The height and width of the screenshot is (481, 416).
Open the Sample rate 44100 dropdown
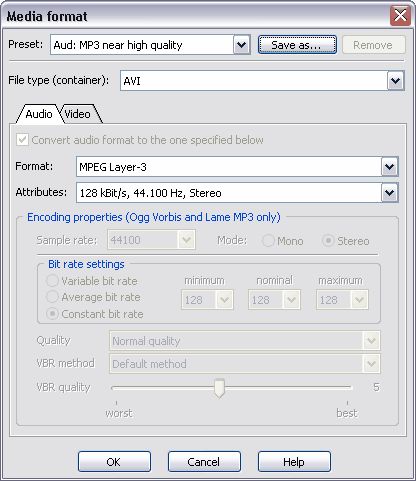pyautogui.click(x=186, y=240)
